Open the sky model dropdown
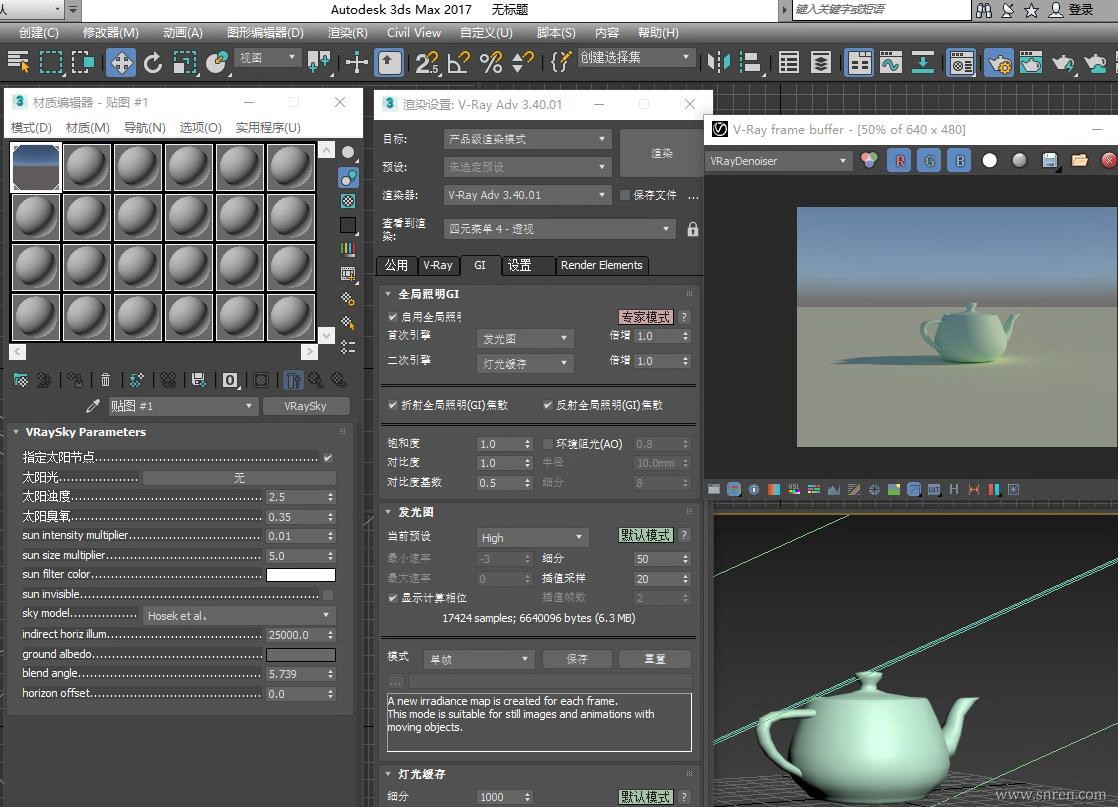The height and width of the screenshot is (807, 1118). (239, 615)
